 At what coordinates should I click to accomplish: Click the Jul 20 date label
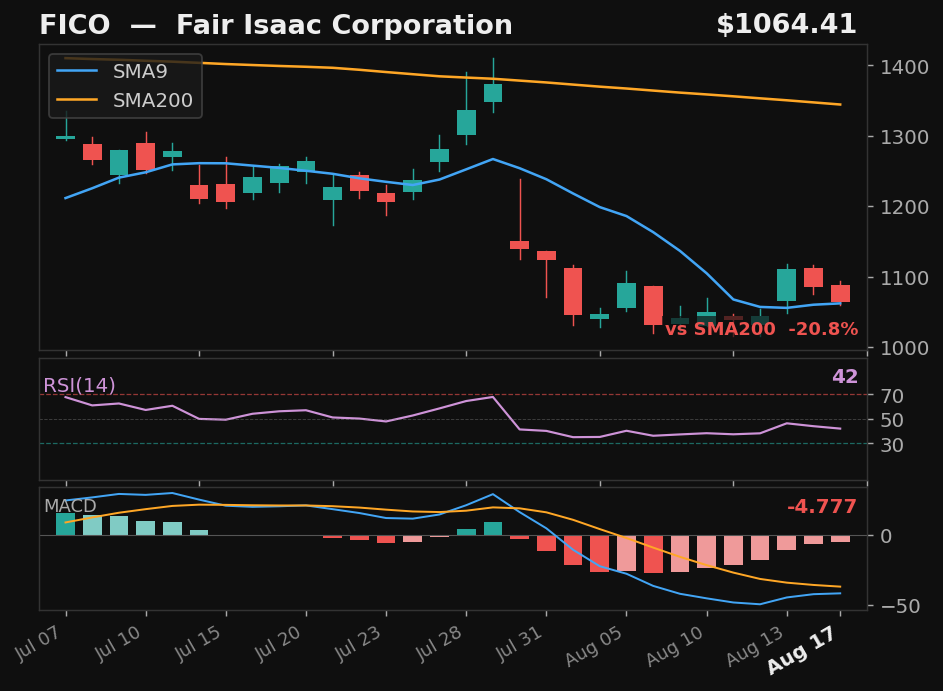tap(277, 643)
